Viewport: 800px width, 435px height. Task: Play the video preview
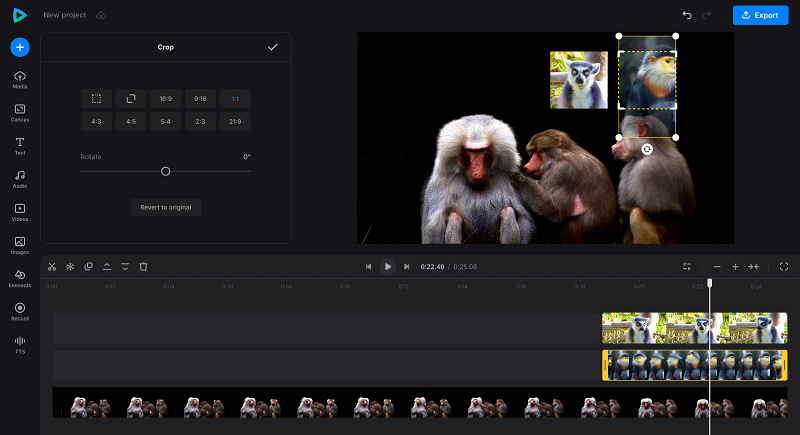(x=387, y=267)
